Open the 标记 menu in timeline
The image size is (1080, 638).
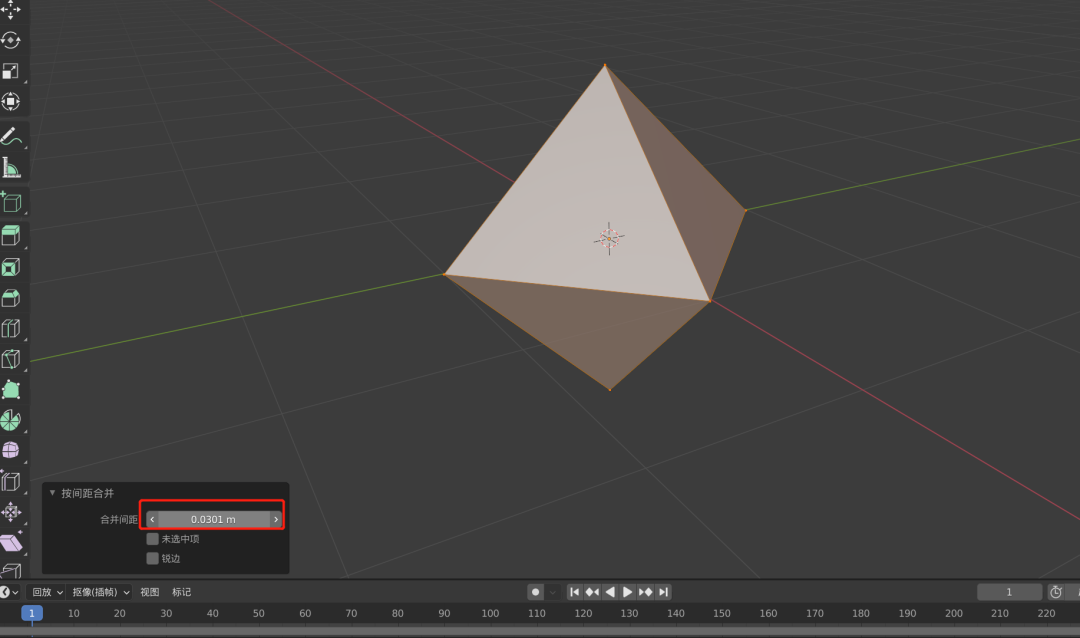pos(181,592)
